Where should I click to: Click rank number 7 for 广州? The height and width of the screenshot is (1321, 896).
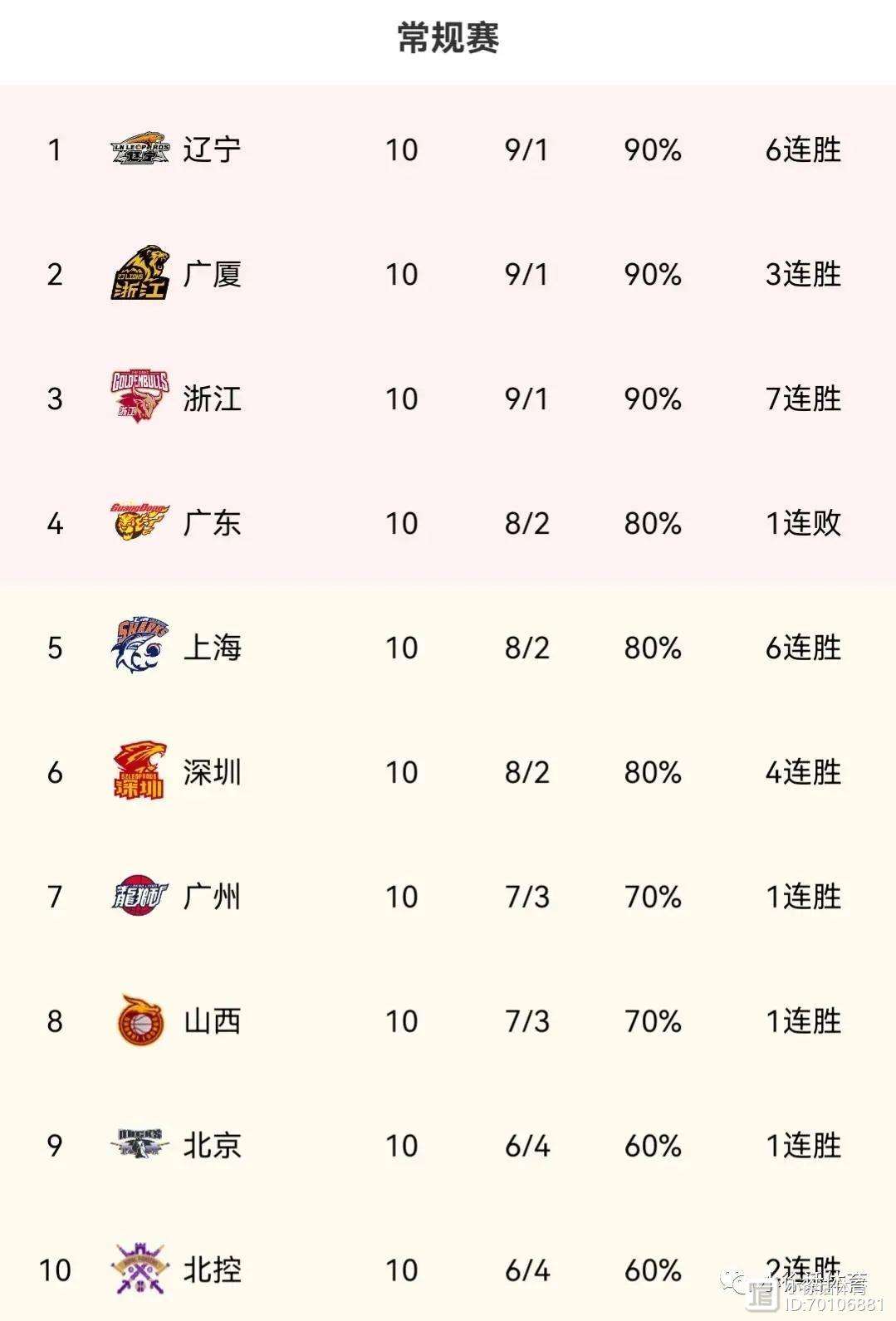pos(55,897)
